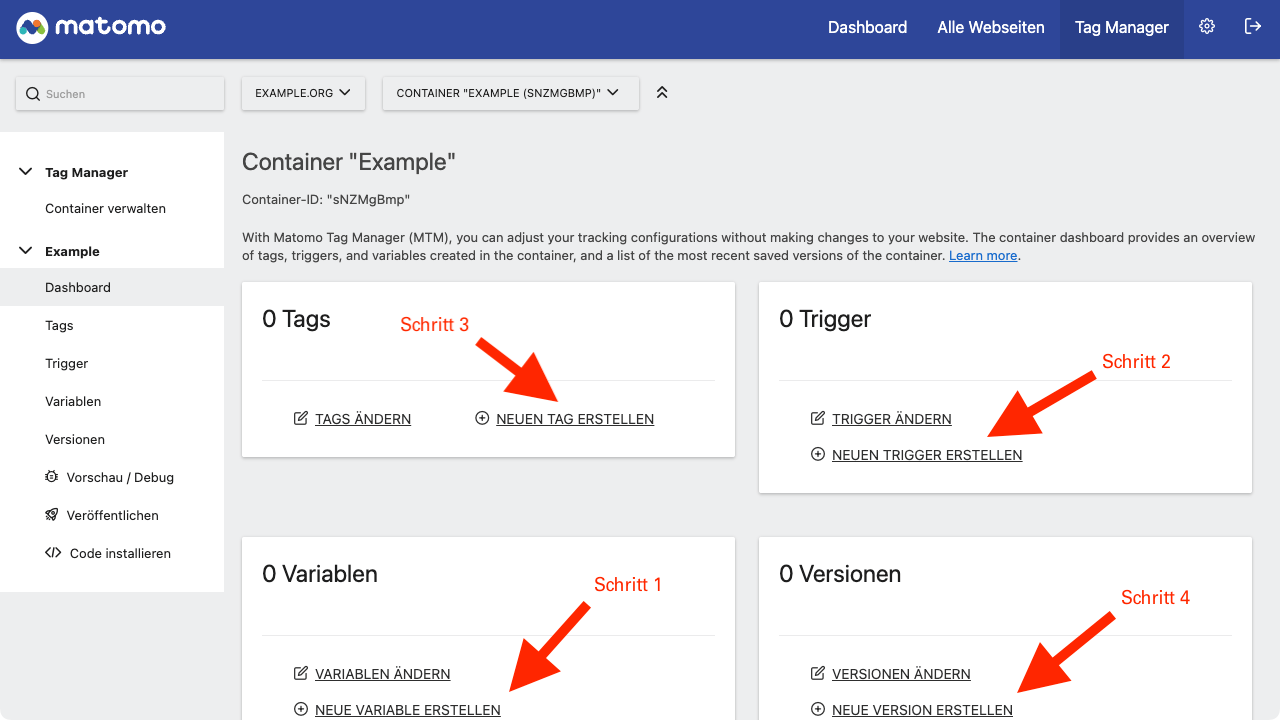Click the code brackets icon for Code installieren
Image resolution: width=1280 pixels, height=720 pixels.
click(x=53, y=553)
